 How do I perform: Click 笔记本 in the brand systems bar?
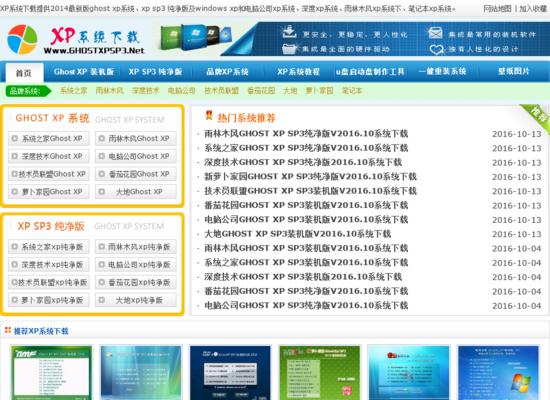(352, 91)
